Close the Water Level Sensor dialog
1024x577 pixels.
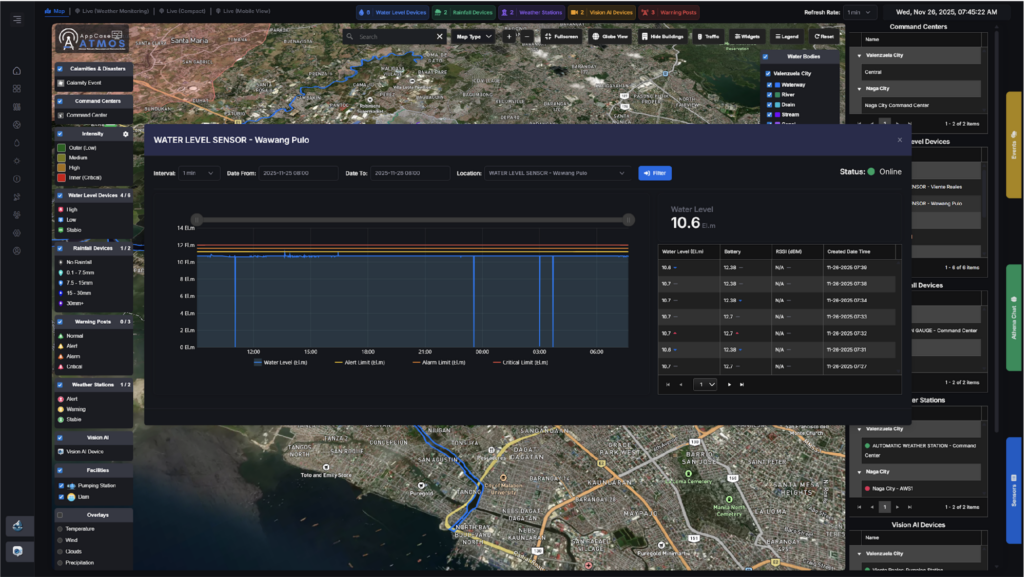[899, 140]
